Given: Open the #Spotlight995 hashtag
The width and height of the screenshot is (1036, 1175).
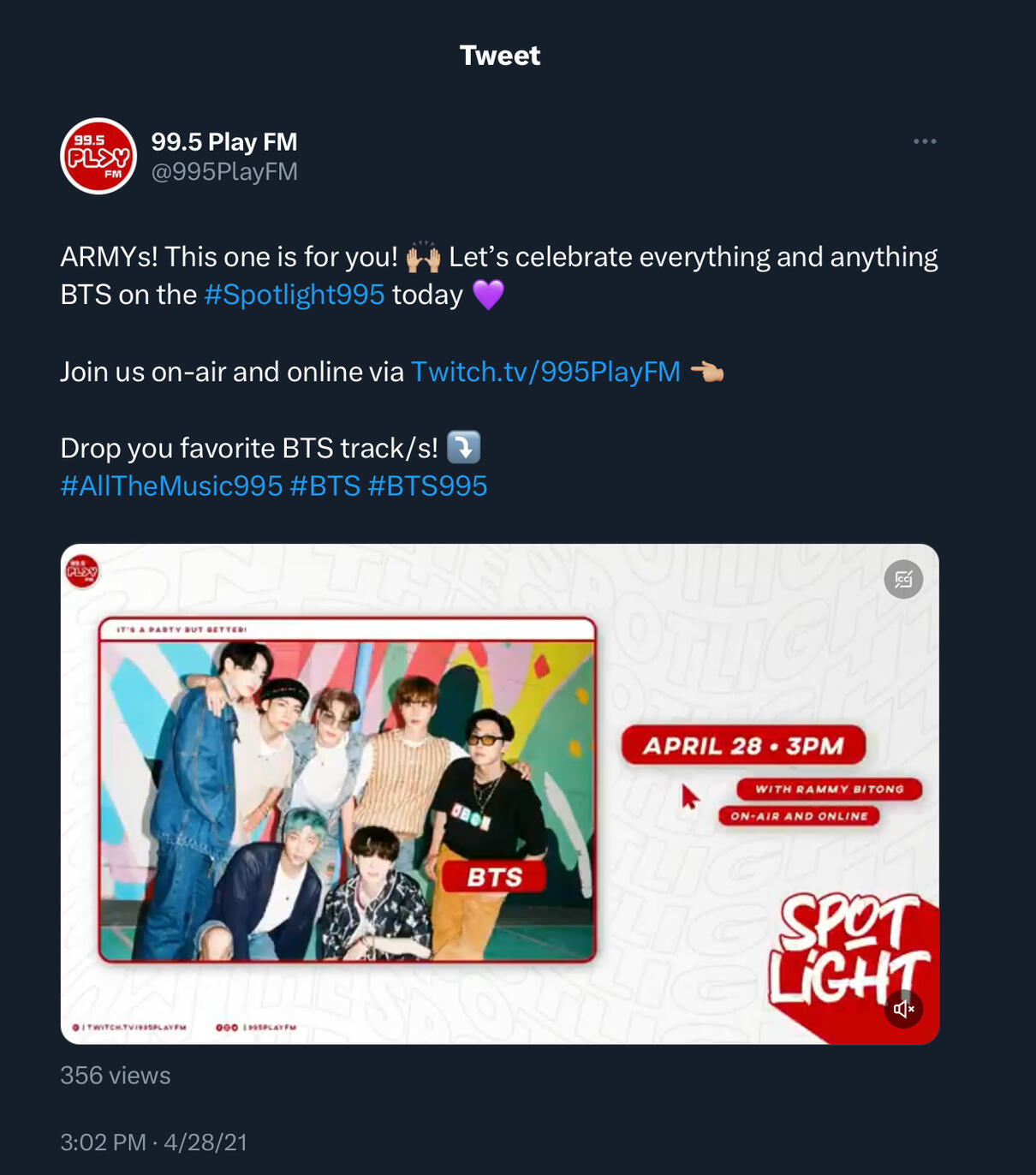Looking at the screenshot, I should point(295,295).
